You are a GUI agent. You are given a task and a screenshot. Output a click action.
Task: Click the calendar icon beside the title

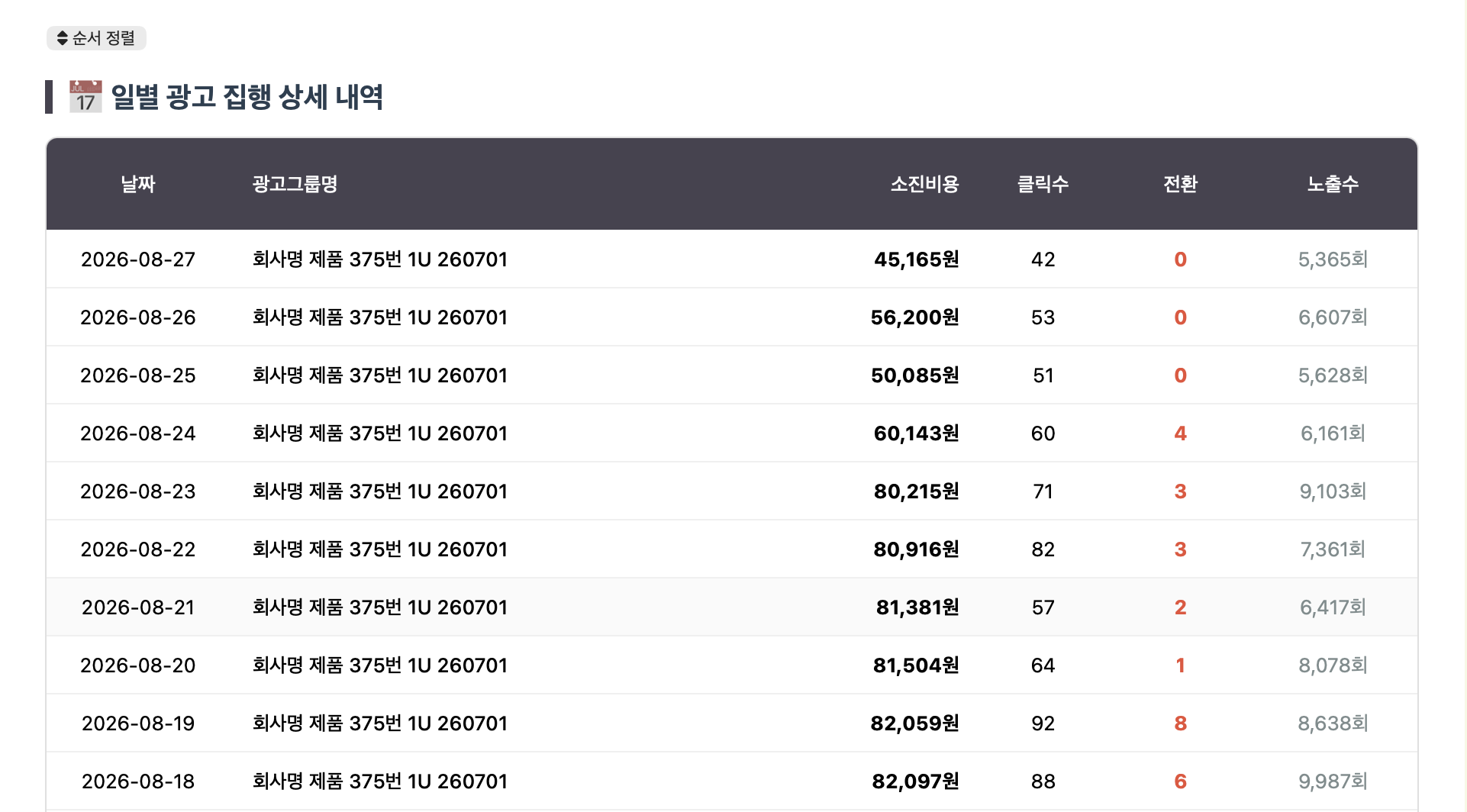coord(85,97)
